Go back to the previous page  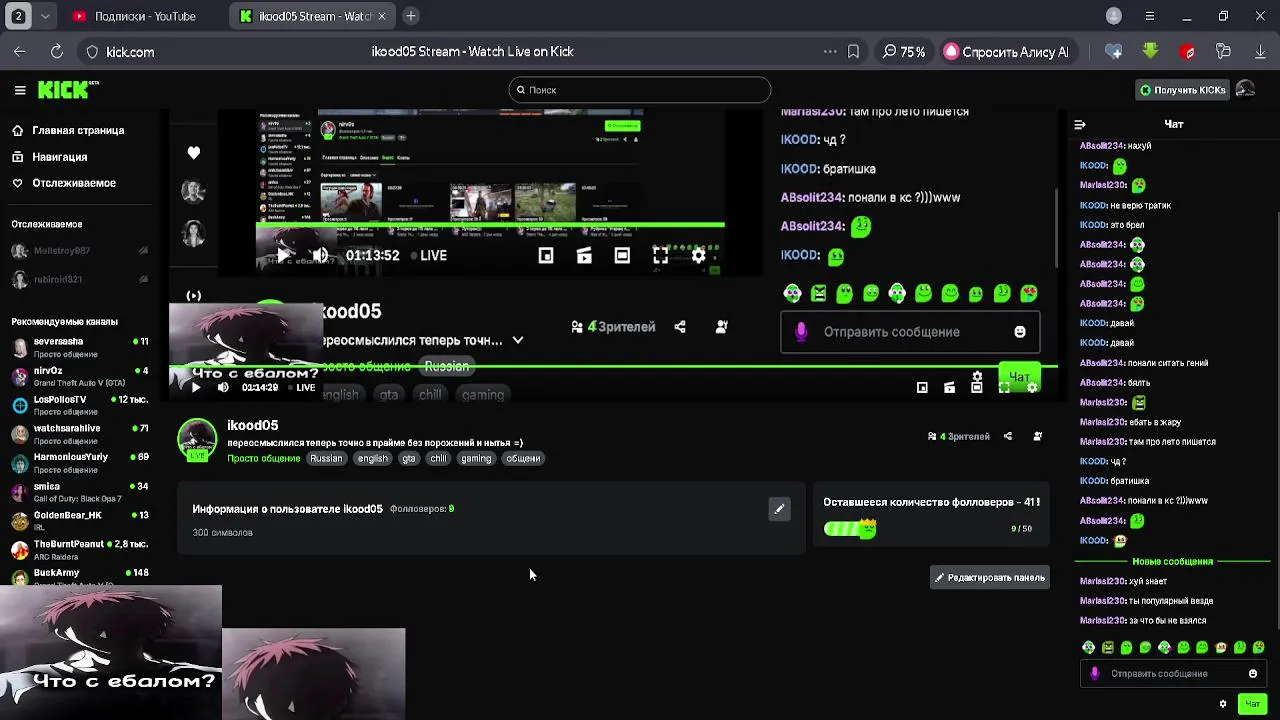20,52
